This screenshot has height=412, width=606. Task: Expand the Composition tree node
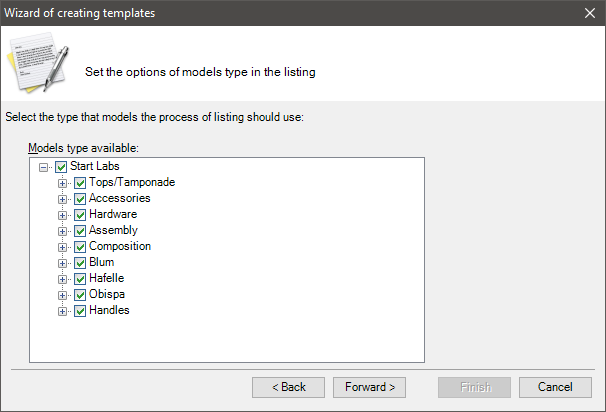(62, 247)
